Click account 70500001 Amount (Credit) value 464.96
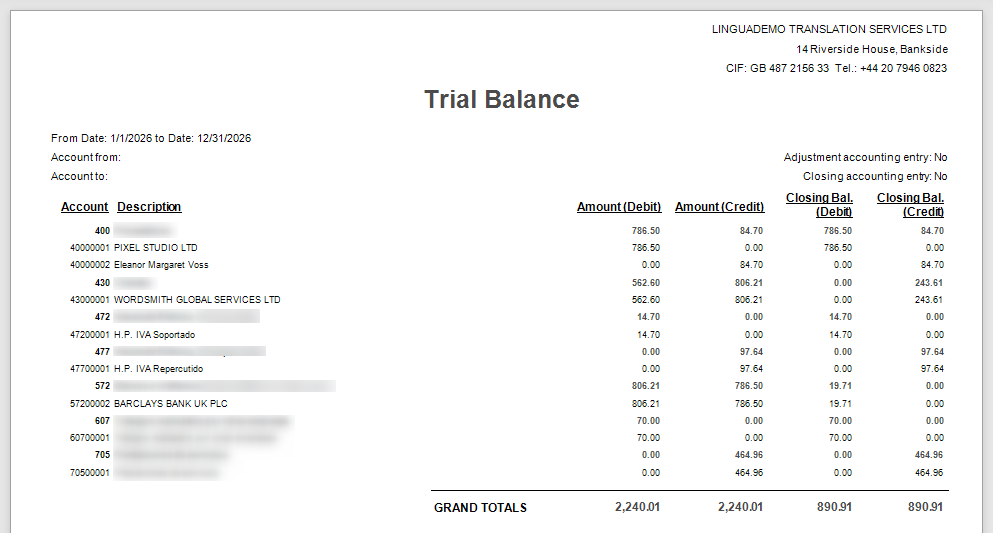The image size is (993, 533). point(749,472)
